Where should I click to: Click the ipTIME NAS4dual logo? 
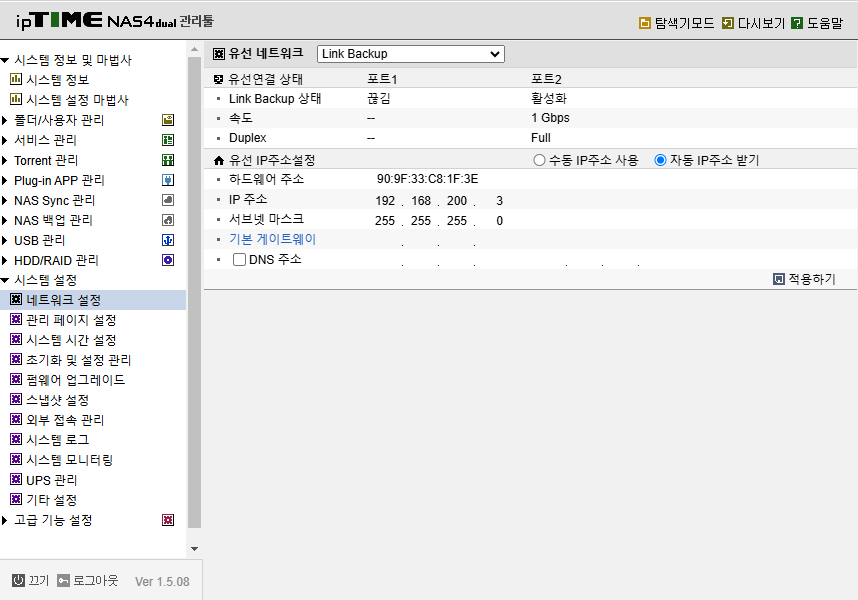(115, 21)
